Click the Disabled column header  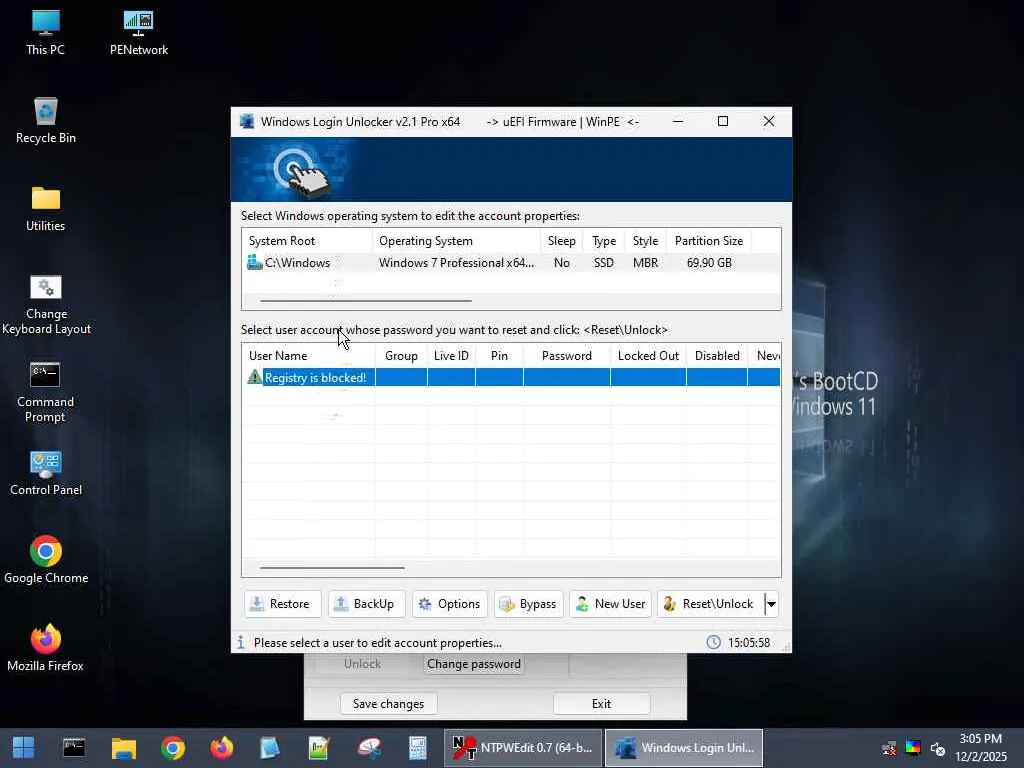(x=716, y=356)
